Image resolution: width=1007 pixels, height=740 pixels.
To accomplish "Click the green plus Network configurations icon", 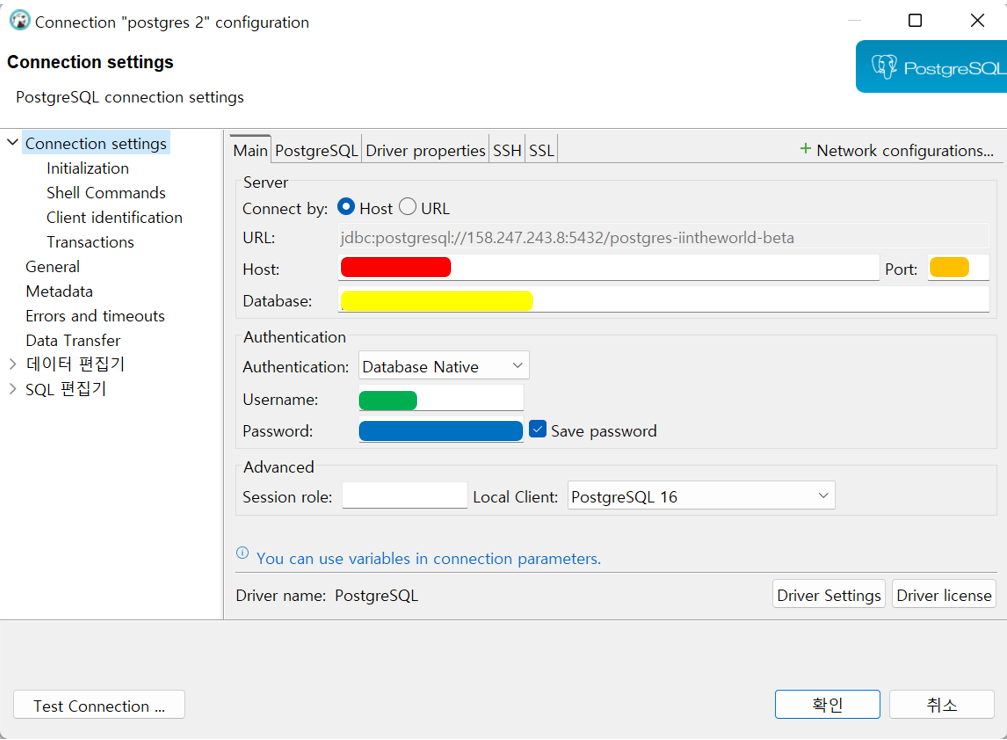I will click(x=805, y=149).
